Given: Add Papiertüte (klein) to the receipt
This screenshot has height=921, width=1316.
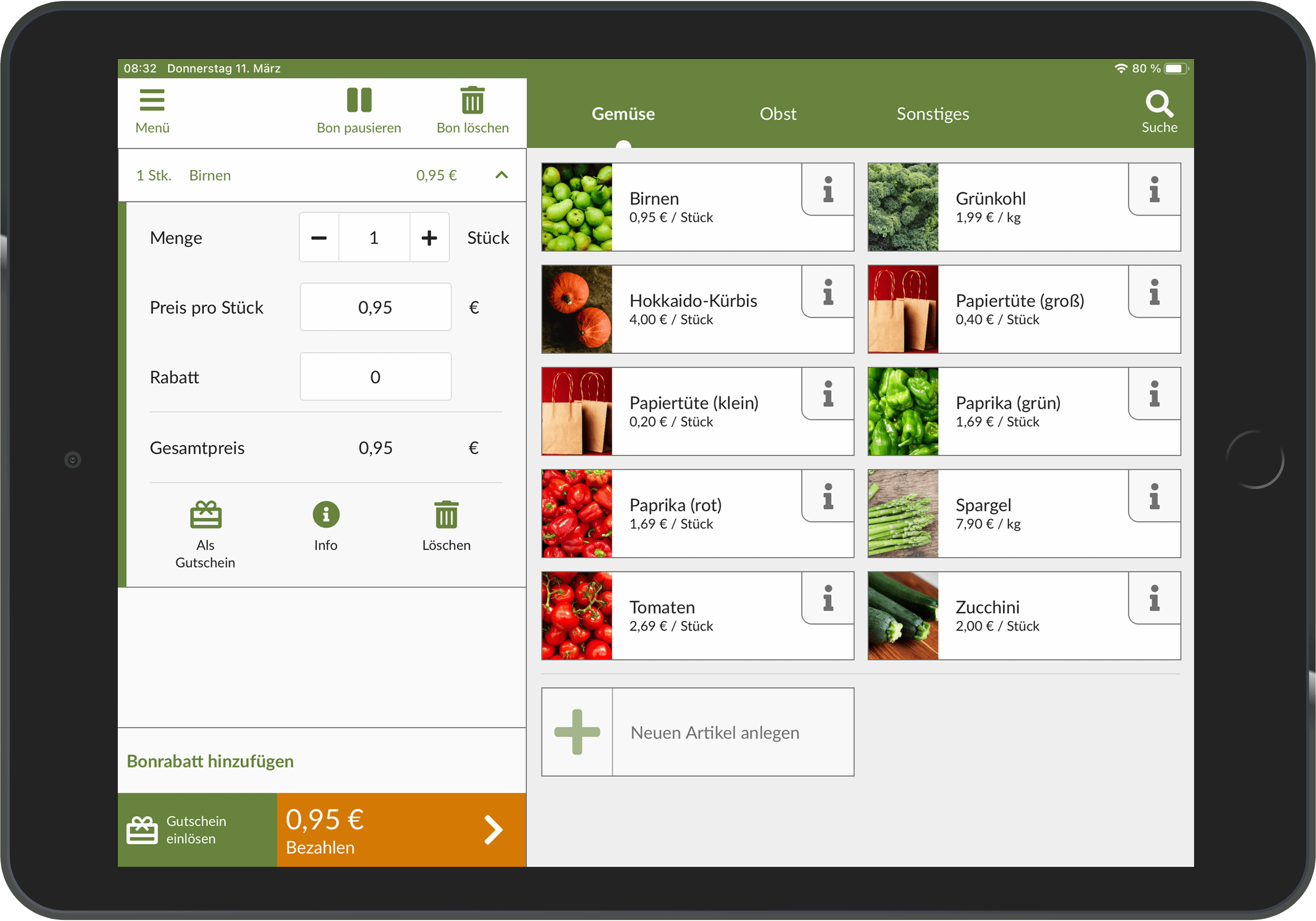Looking at the screenshot, I should (x=697, y=411).
